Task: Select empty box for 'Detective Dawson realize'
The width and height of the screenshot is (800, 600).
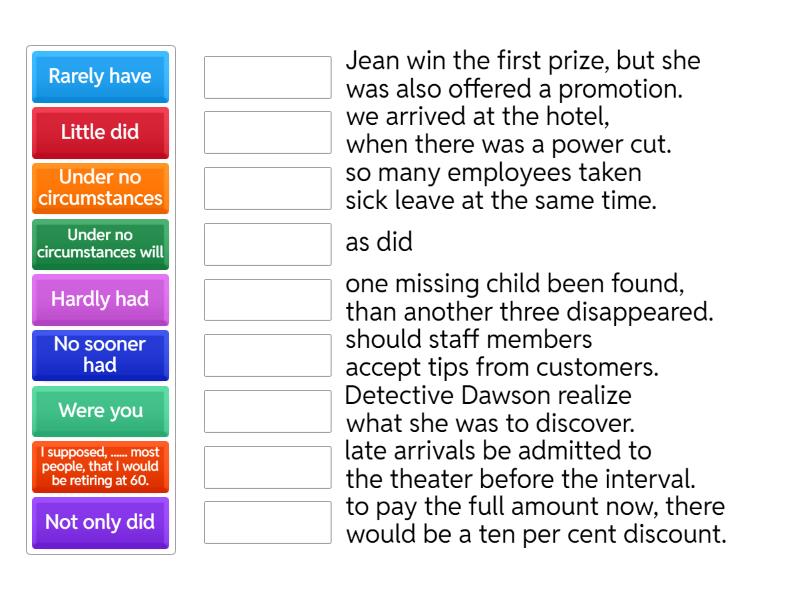Action: coord(267,411)
